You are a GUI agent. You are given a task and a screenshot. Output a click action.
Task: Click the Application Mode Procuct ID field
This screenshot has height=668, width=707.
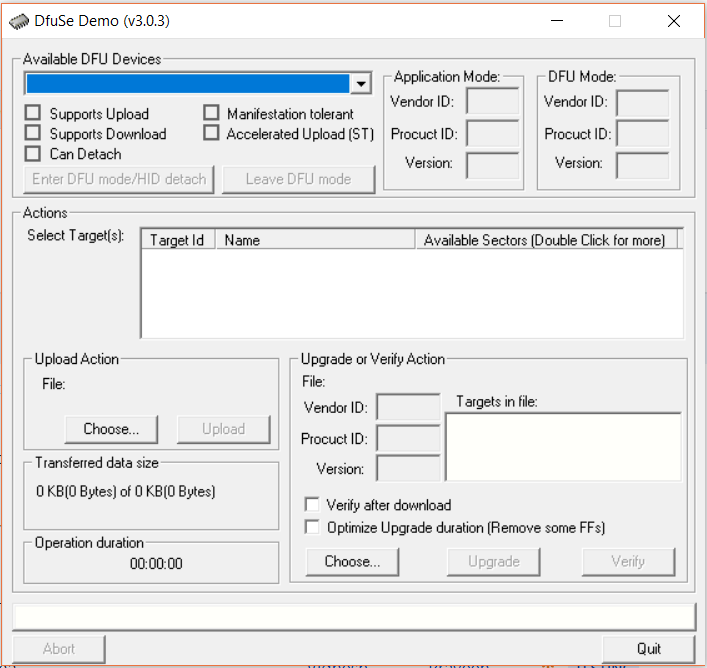pyautogui.click(x=492, y=133)
